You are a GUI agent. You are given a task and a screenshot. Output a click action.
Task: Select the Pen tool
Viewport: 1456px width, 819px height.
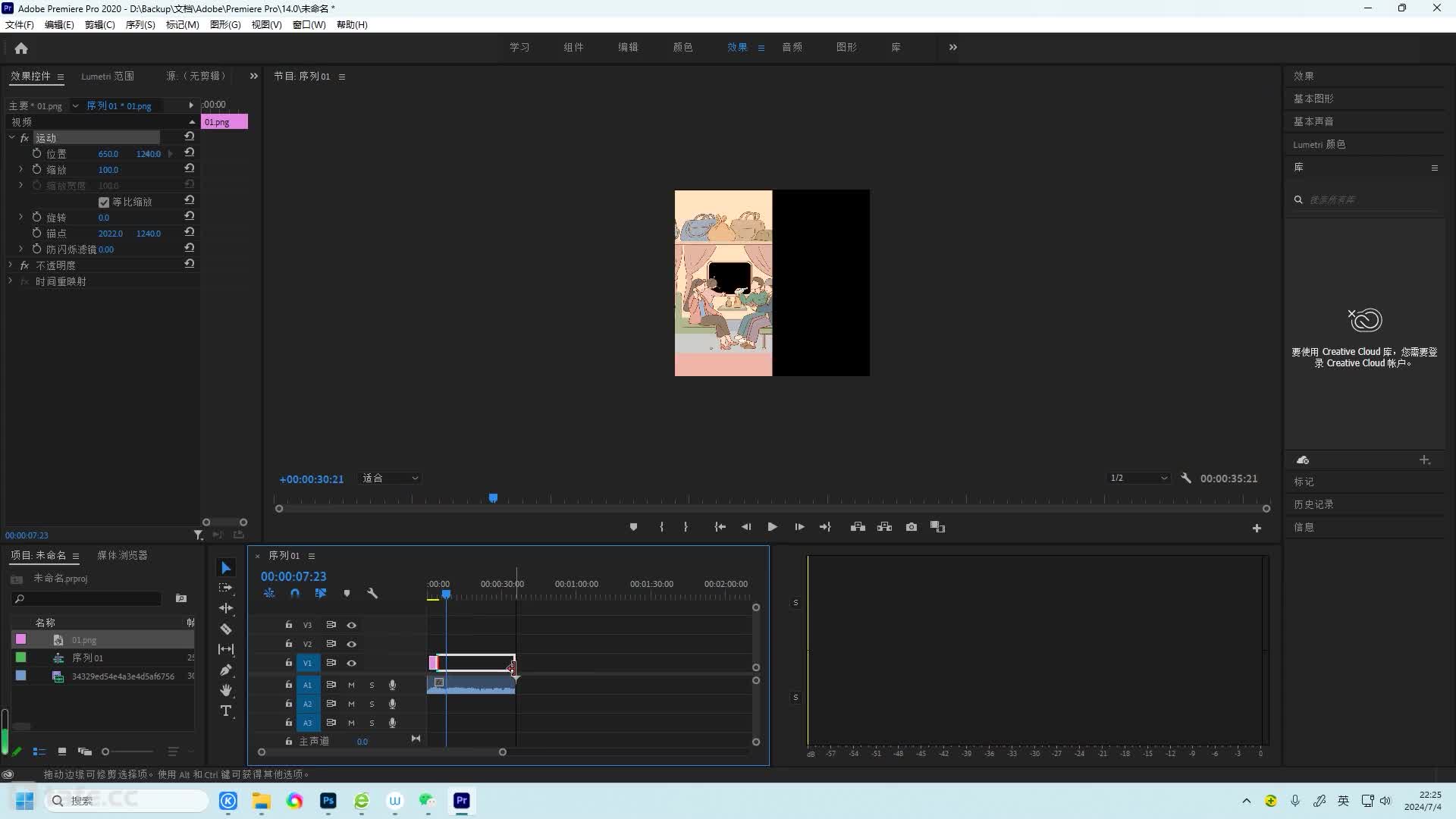226,670
